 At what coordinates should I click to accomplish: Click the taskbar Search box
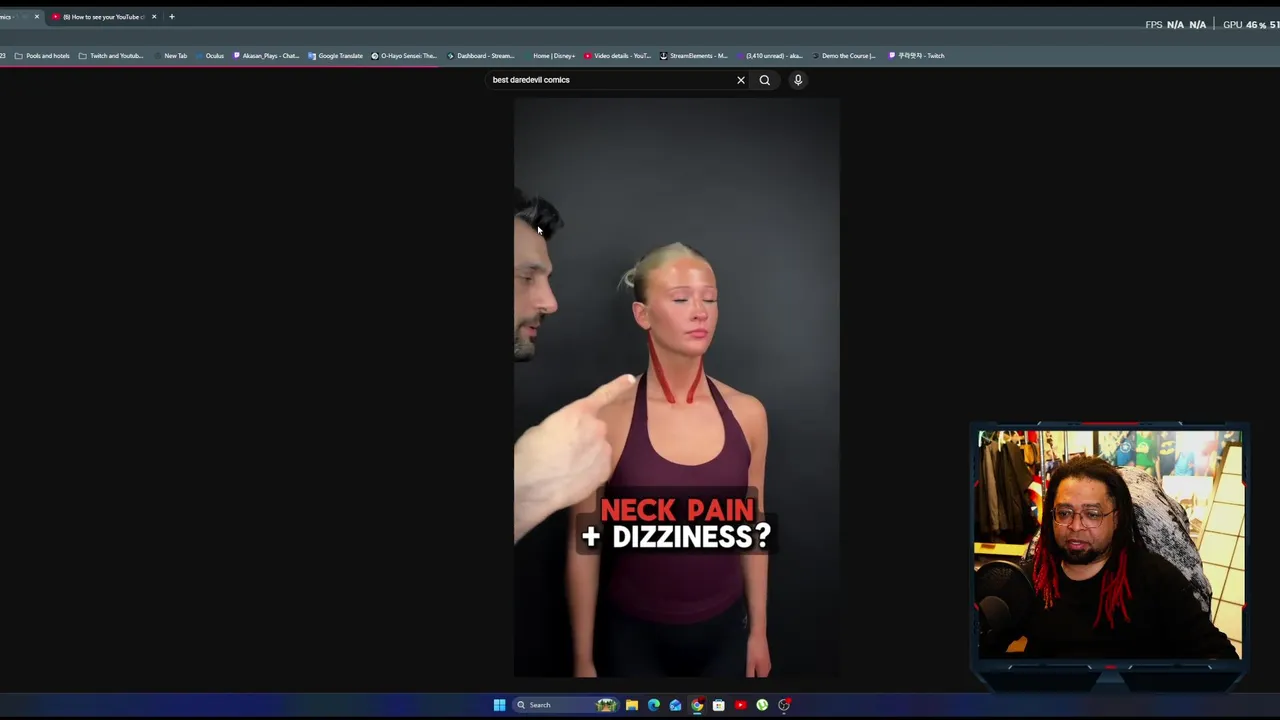[x=565, y=705]
